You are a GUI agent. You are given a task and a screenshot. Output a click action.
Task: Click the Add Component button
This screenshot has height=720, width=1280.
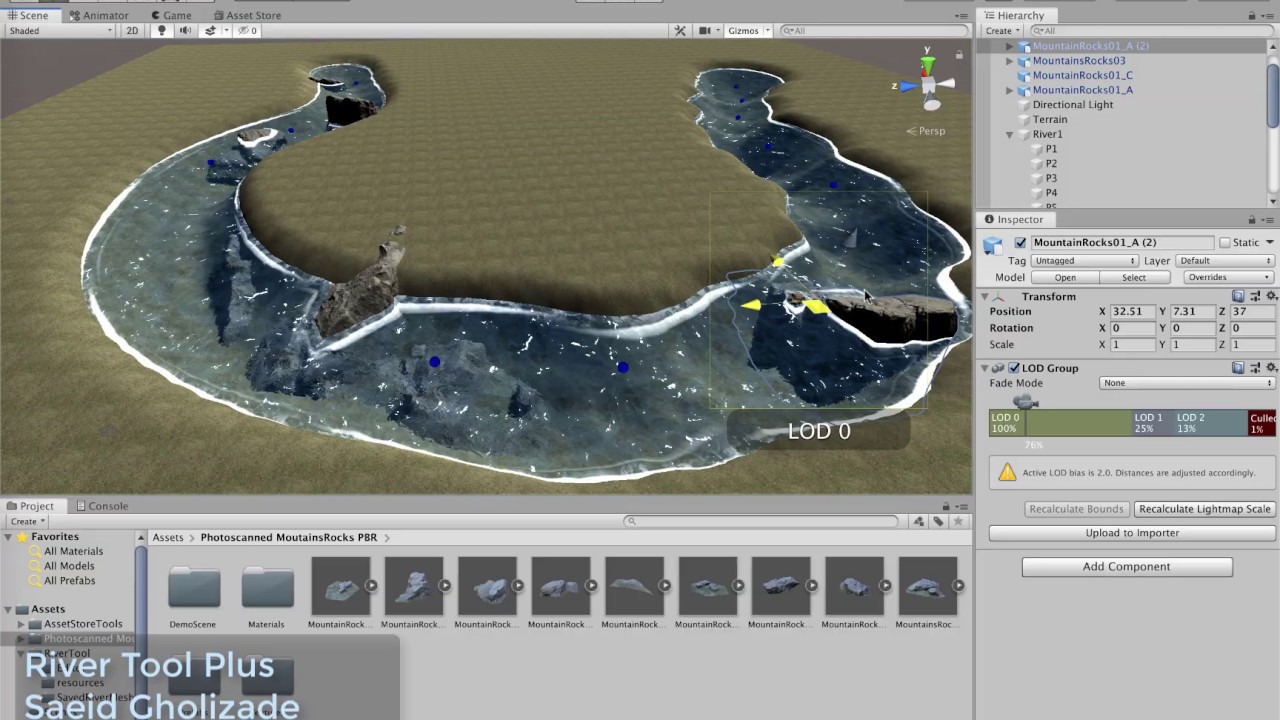[x=1127, y=567]
